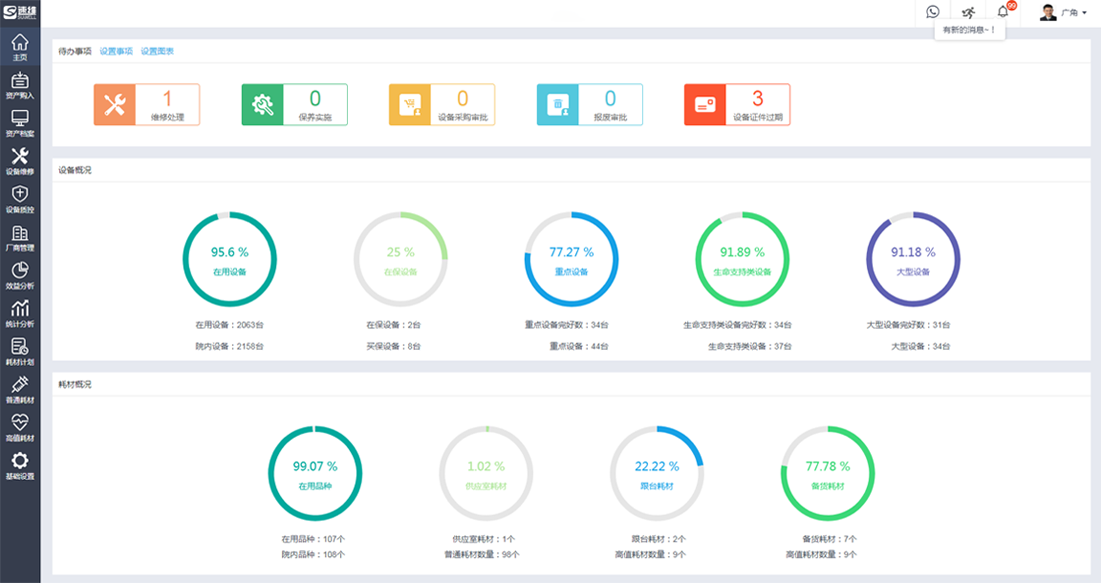Expand the 广角 user account dropdown
Viewport: 1101px width, 583px height.
tap(1064, 13)
